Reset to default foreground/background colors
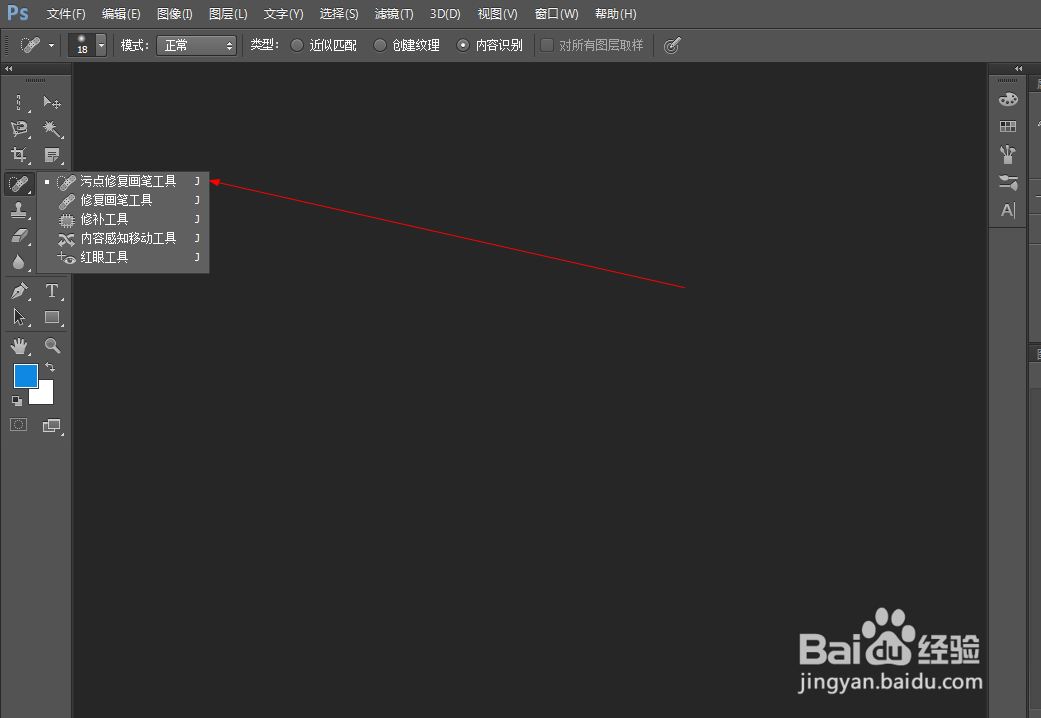Screen dimensions: 1041x718 coord(17,401)
